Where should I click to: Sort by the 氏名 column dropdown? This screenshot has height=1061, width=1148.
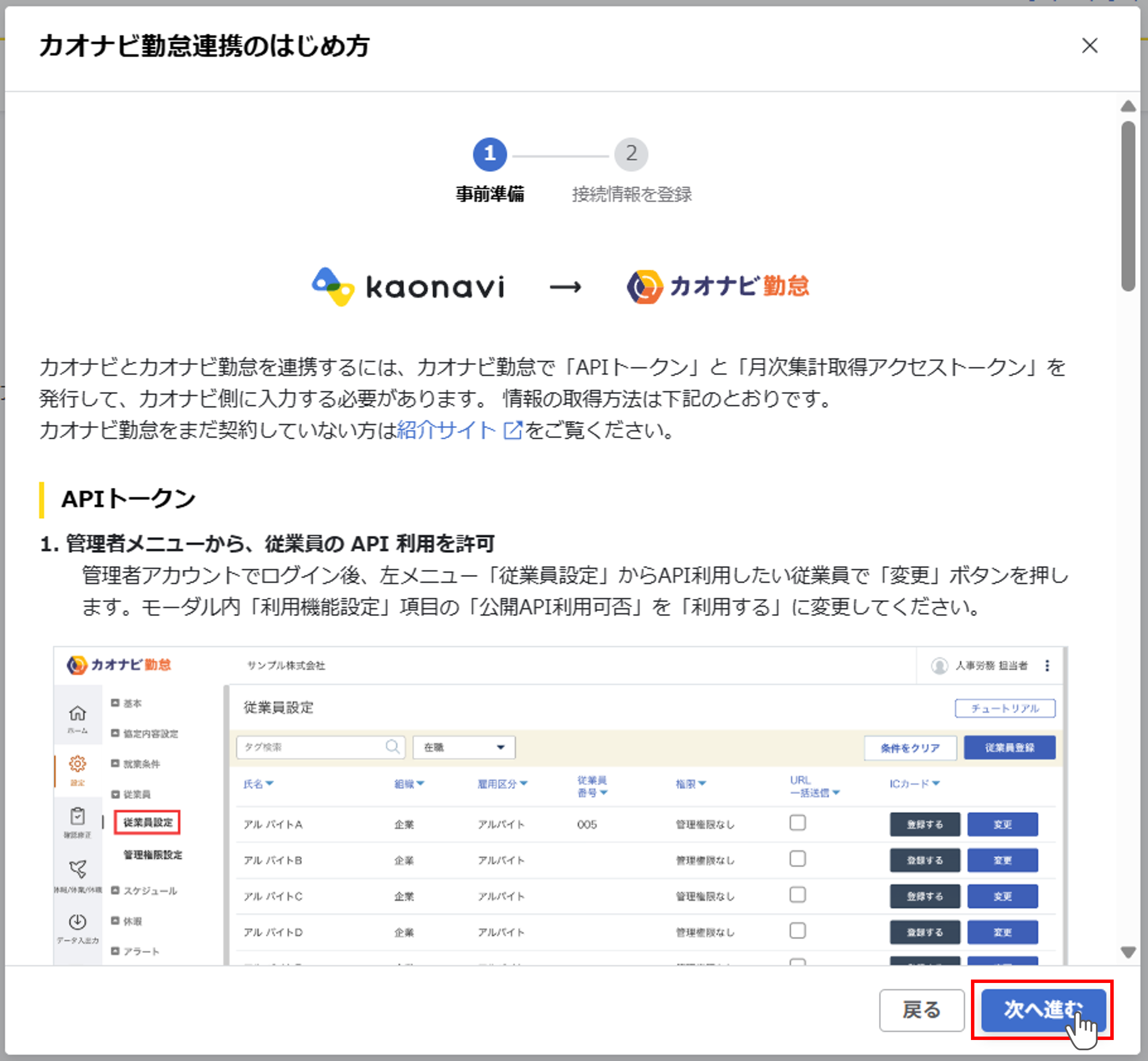click(x=258, y=784)
